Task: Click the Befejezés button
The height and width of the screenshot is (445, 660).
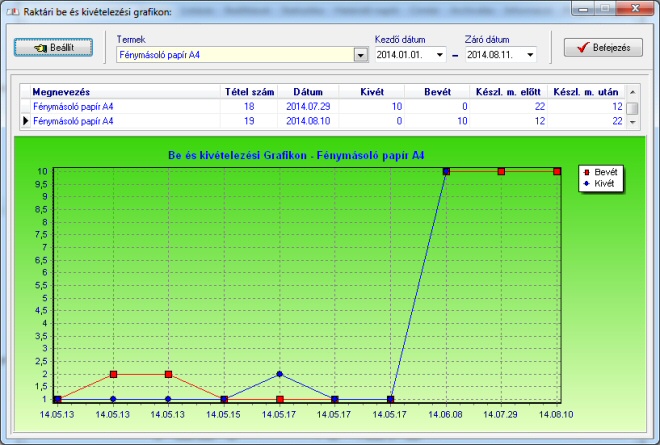Action: [603, 48]
